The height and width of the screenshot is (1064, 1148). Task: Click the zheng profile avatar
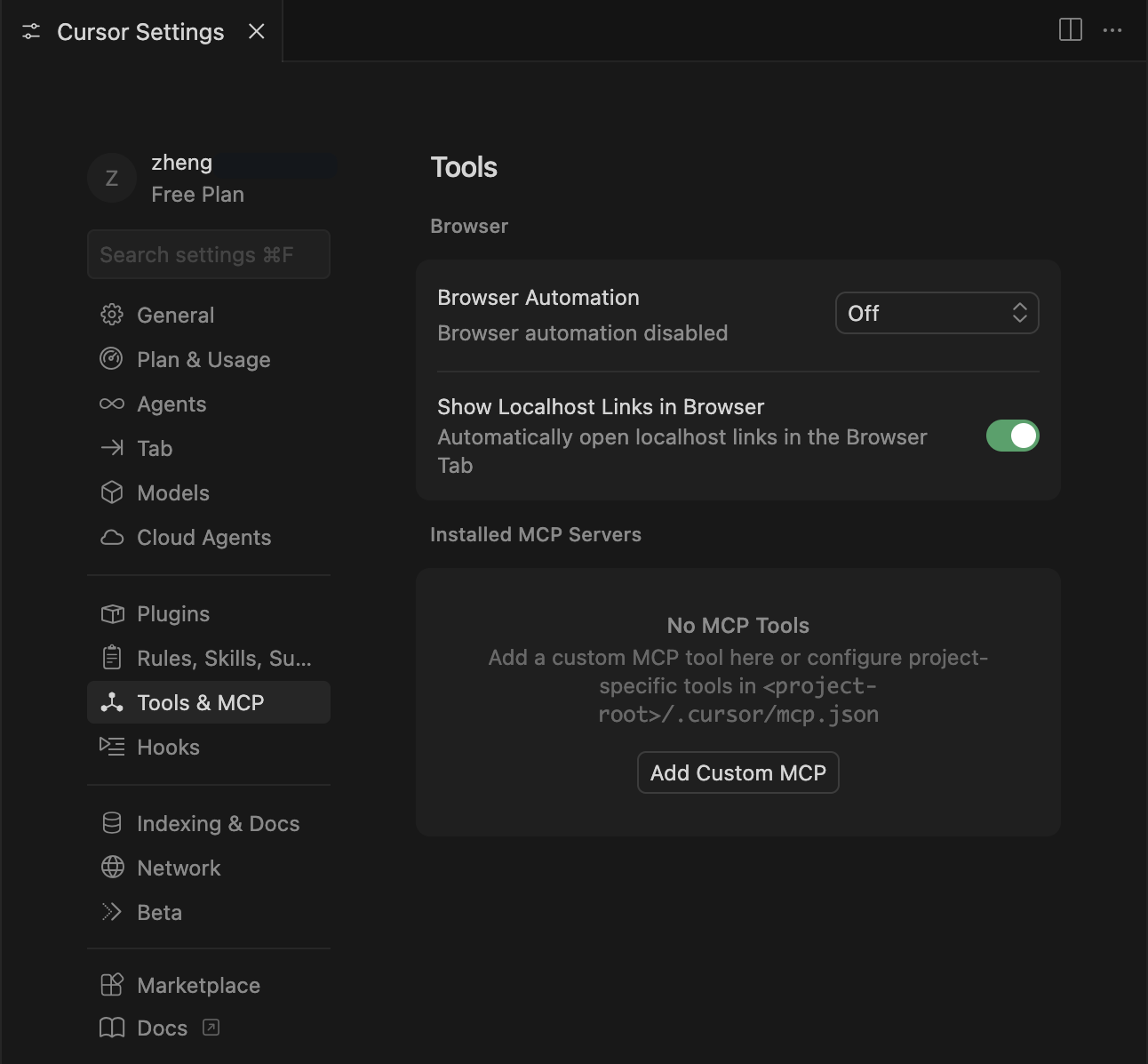pyautogui.click(x=111, y=178)
